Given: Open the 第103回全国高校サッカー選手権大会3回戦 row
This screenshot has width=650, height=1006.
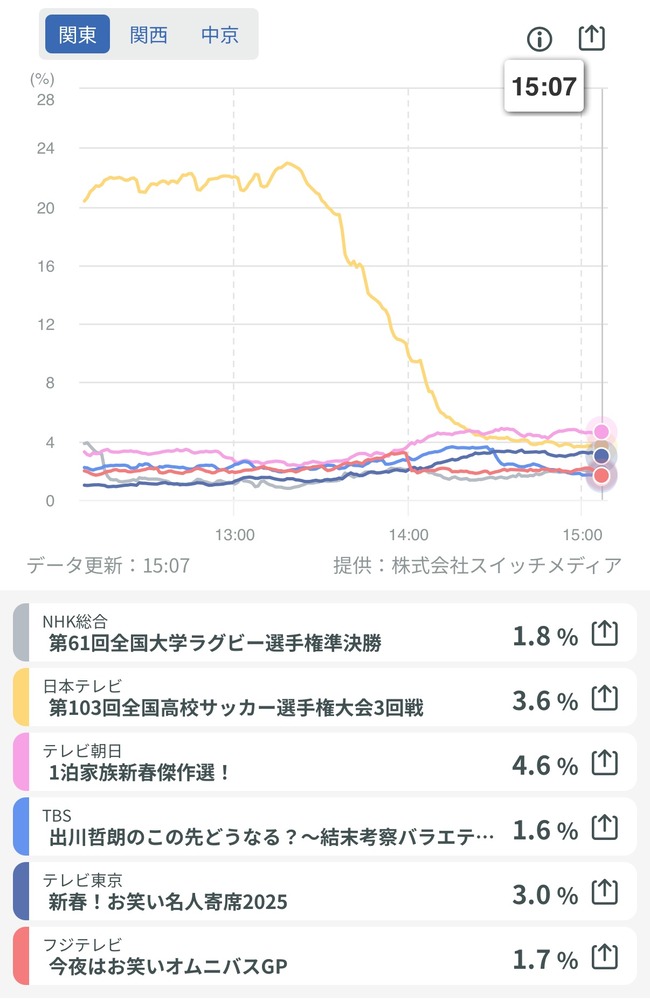Looking at the screenshot, I should coord(325,697).
